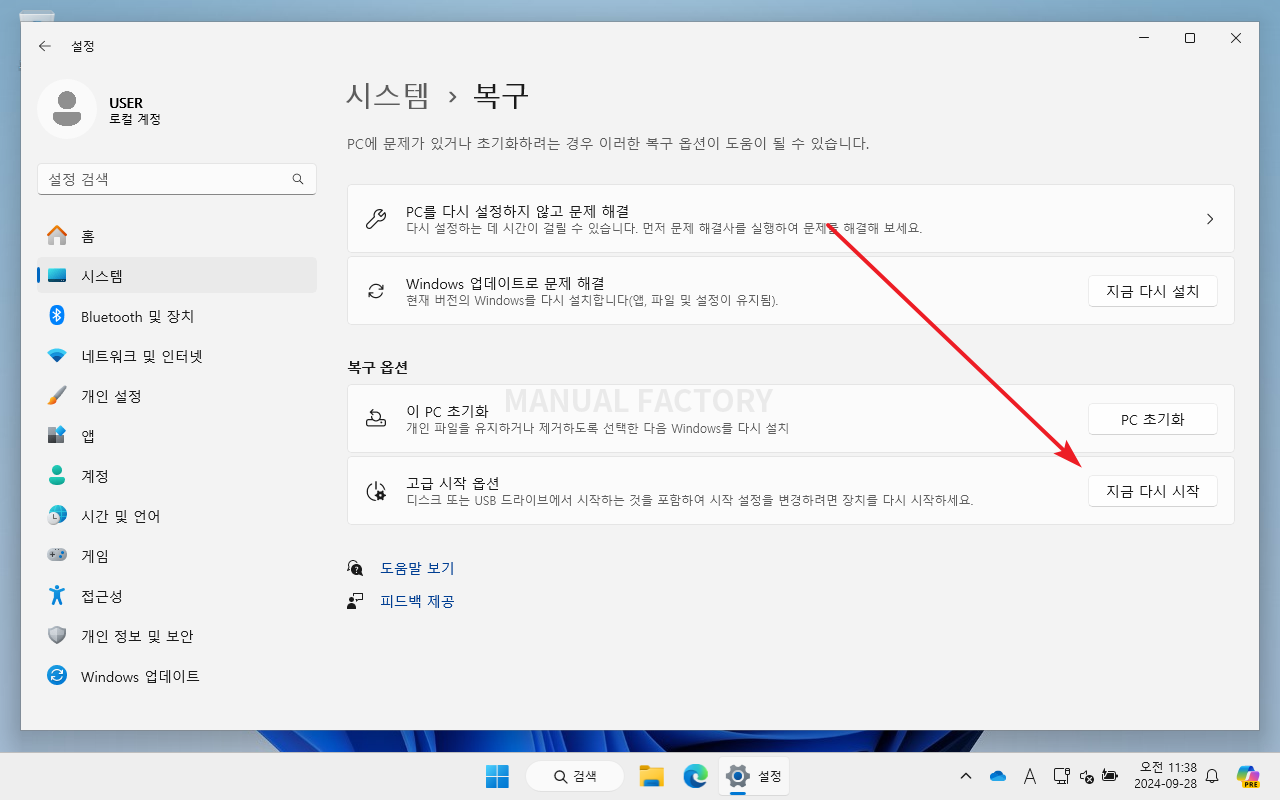The width and height of the screenshot is (1280, 800).
Task: Click the taskbar 검색 box
Action: click(x=574, y=776)
